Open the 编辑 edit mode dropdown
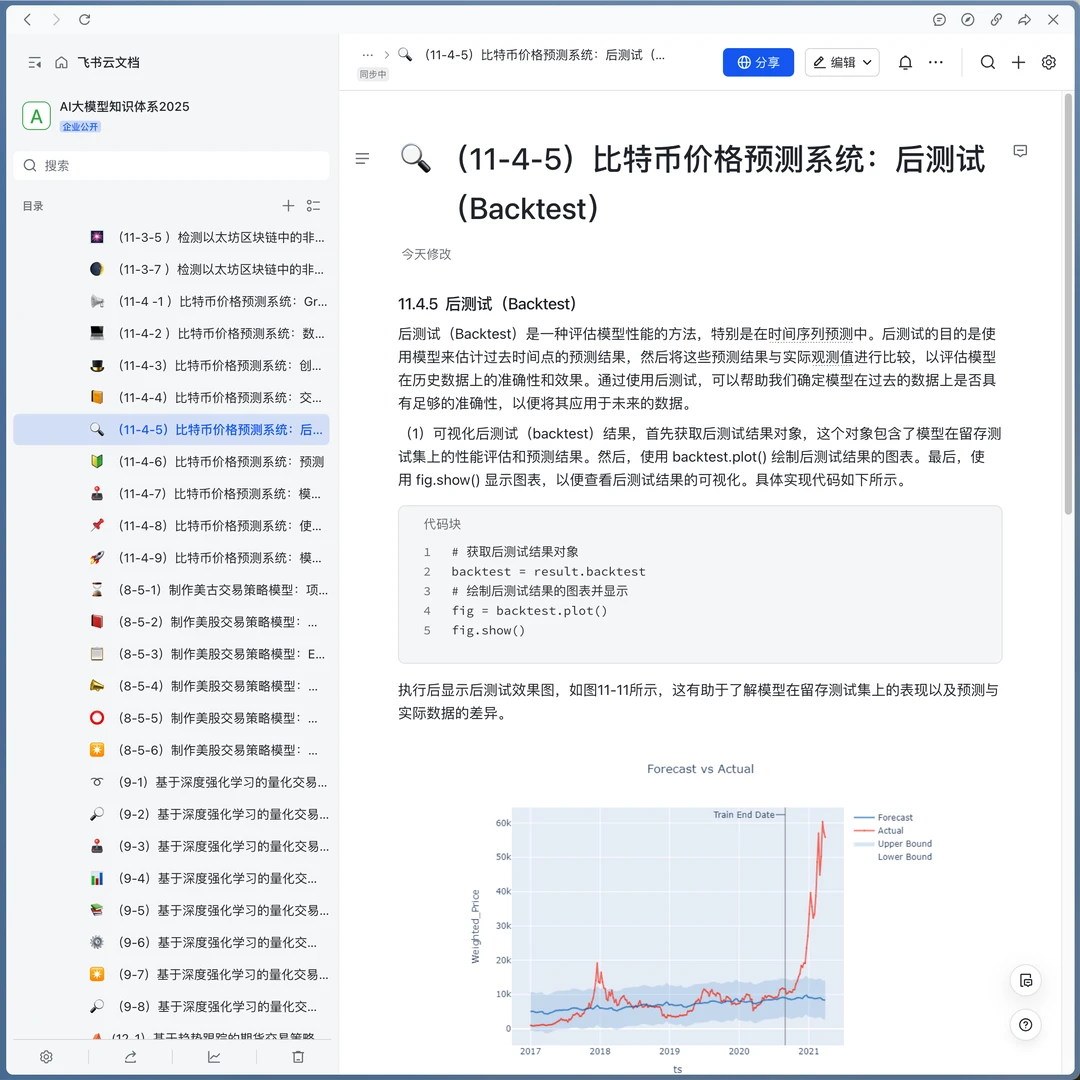 click(843, 62)
